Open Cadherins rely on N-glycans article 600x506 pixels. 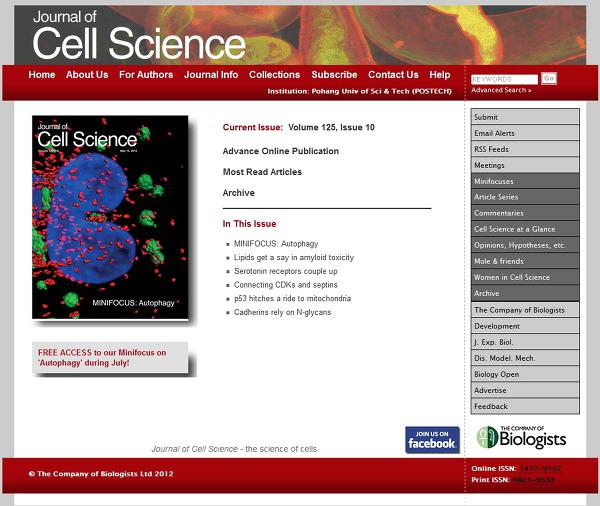(x=282, y=312)
